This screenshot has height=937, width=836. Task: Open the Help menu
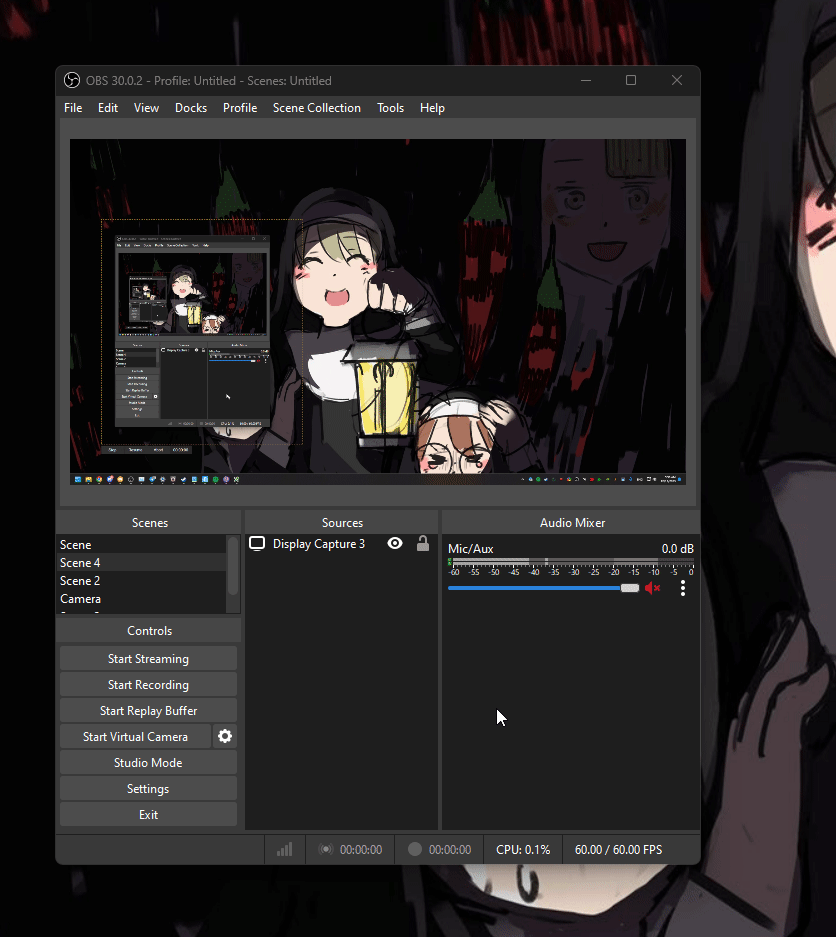[x=432, y=108]
